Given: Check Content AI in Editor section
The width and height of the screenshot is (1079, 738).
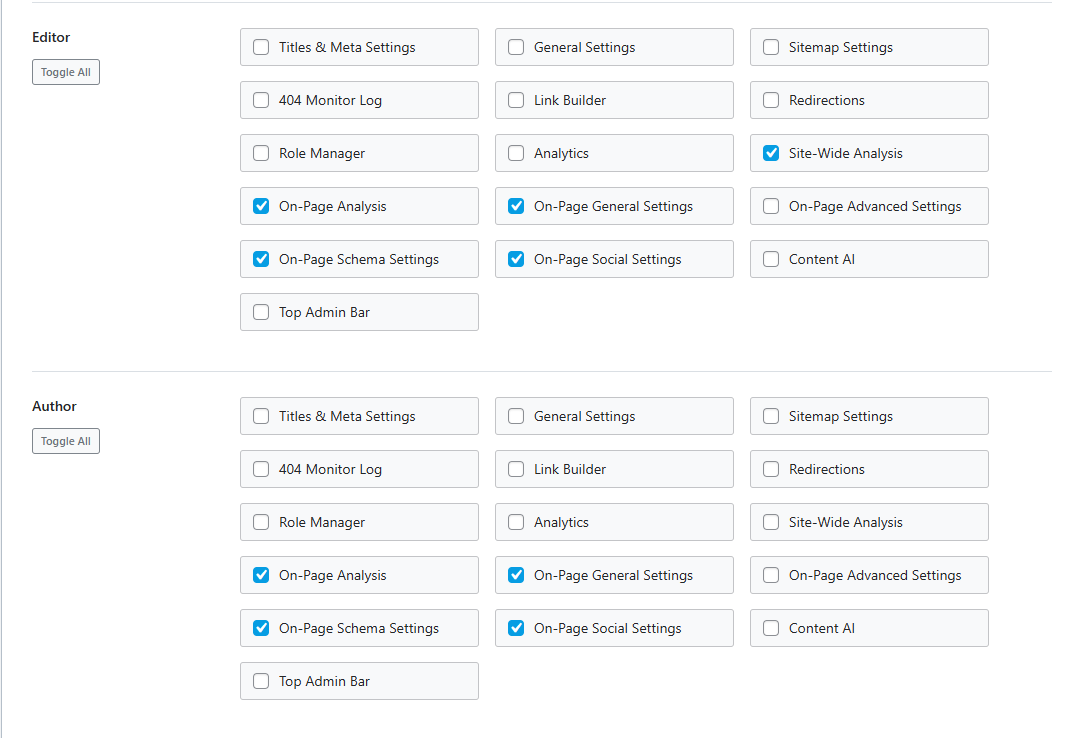Looking at the screenshot, I should [x=771, y=259].
